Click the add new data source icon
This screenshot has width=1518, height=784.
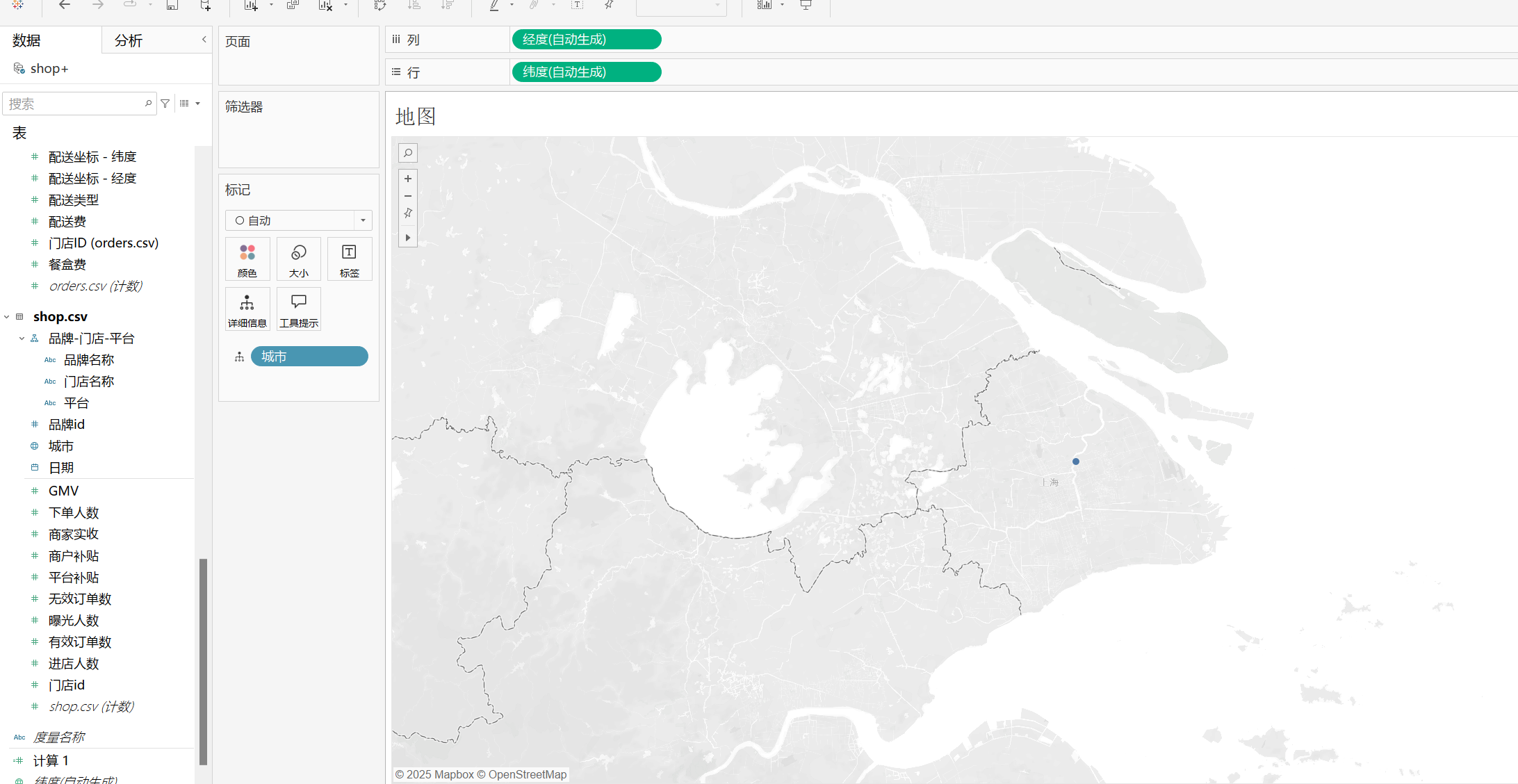pyautogui.click(x=205, y=5)
